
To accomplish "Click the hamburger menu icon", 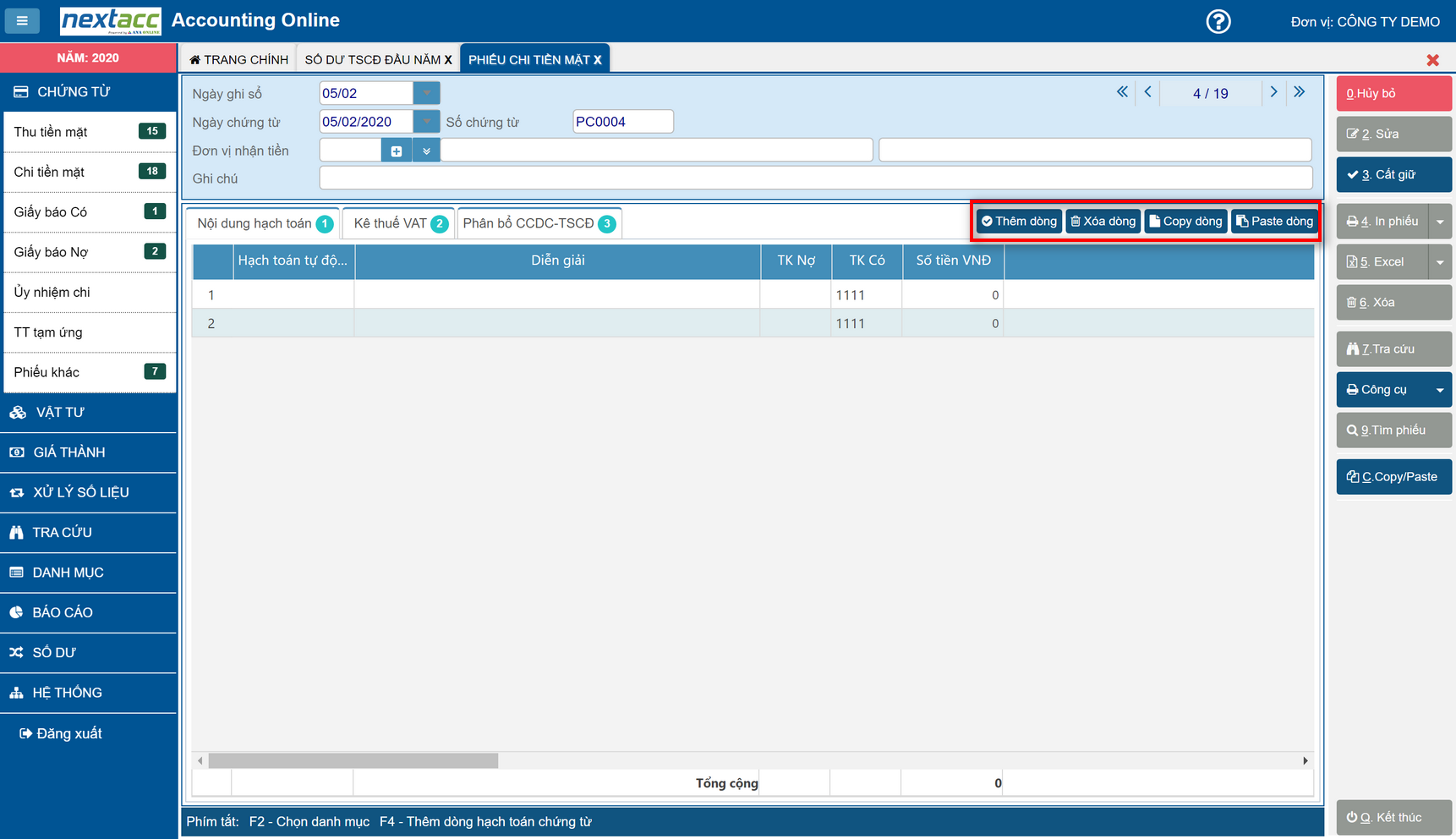I will 22,21.
